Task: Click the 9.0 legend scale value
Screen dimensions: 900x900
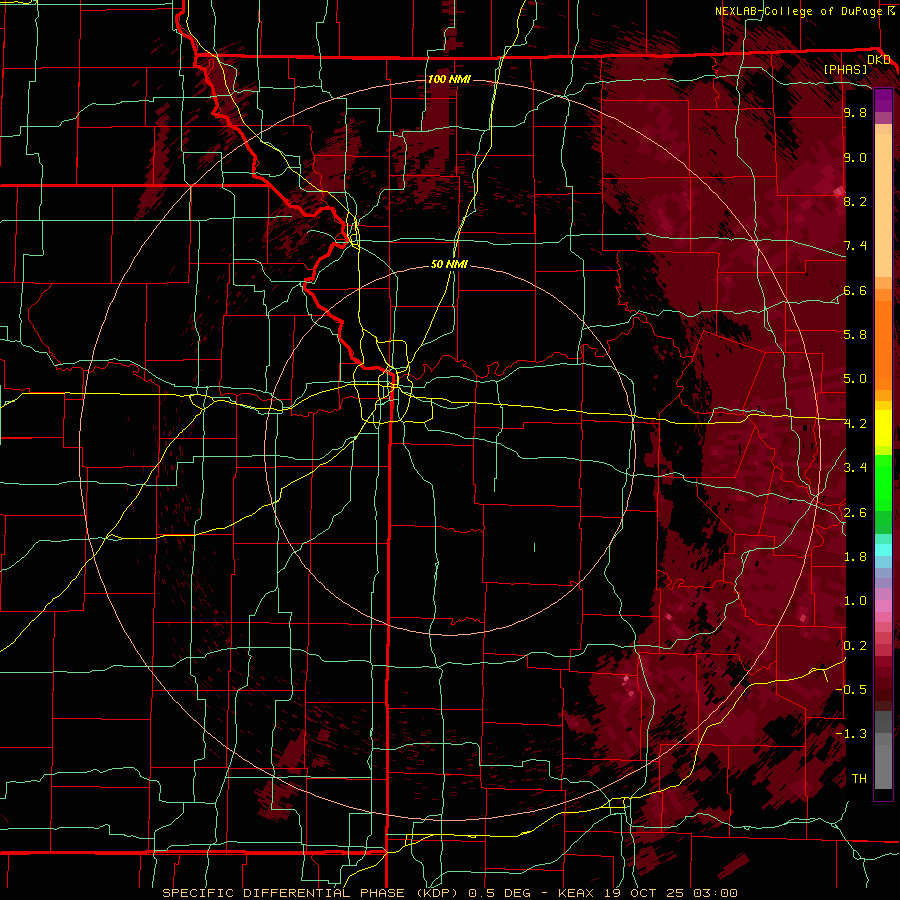Action: 855,158
